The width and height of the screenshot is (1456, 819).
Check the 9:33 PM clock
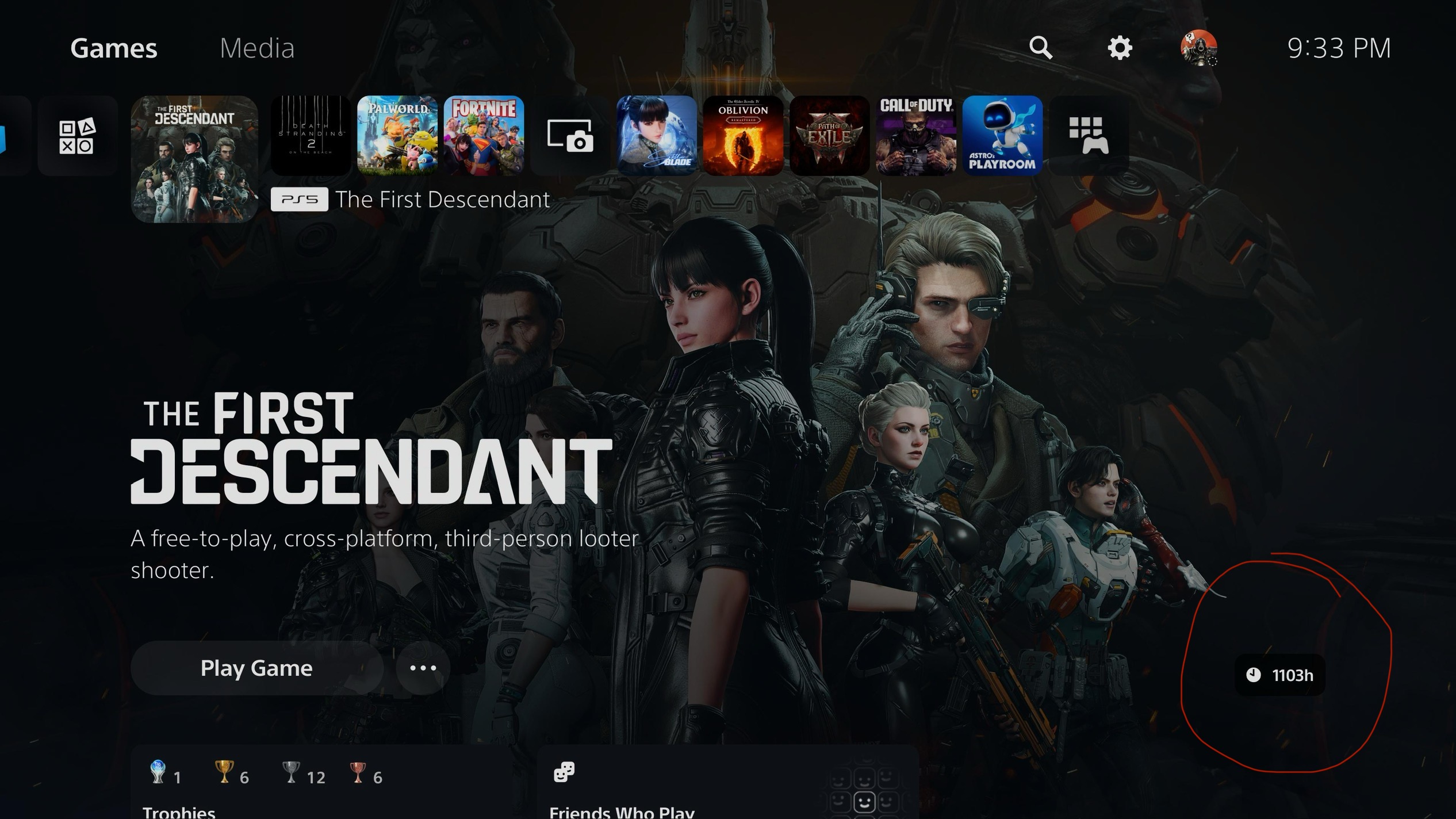1339,48
